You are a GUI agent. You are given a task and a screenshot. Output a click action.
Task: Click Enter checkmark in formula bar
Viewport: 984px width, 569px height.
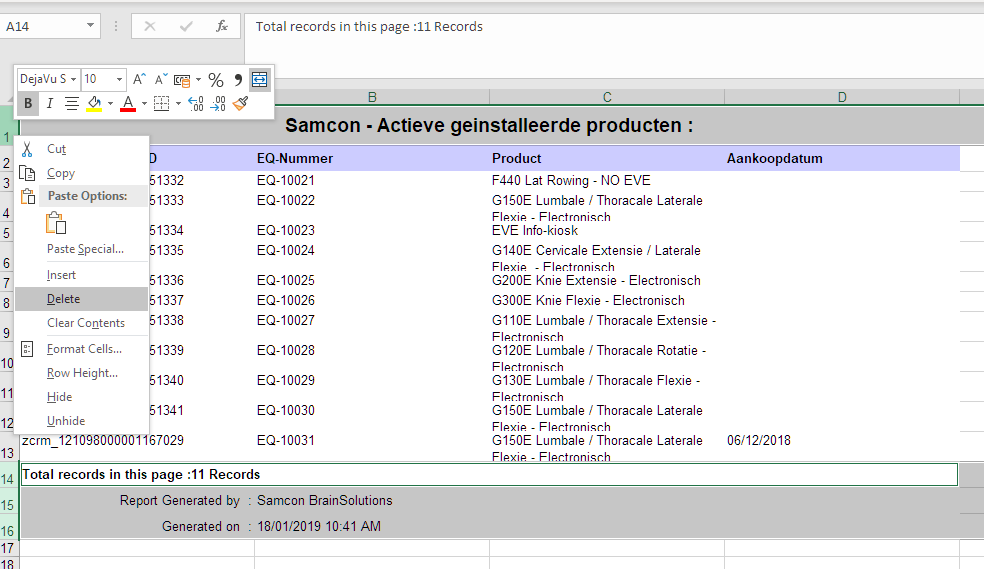(186, 26)
